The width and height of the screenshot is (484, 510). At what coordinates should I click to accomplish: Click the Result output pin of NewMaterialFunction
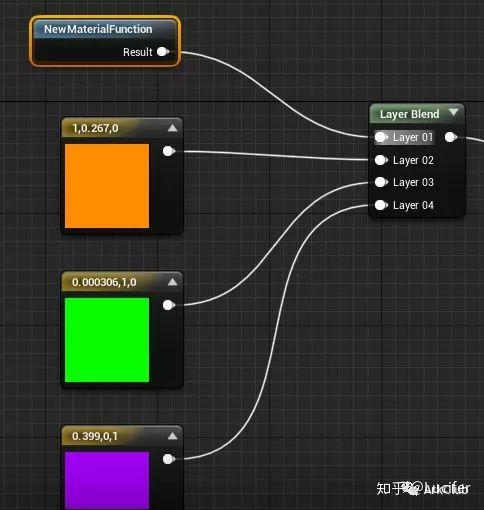tap(163, 52)
